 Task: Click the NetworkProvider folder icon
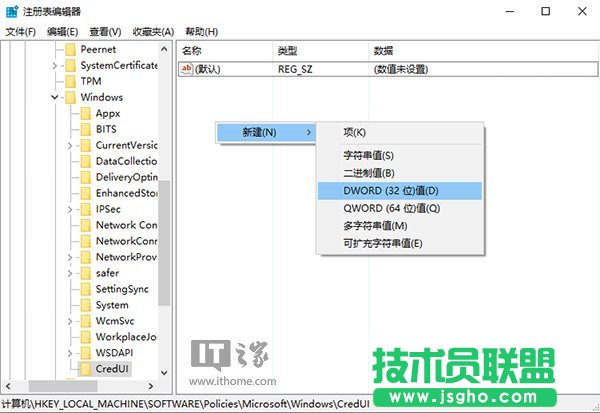(86, 257)
